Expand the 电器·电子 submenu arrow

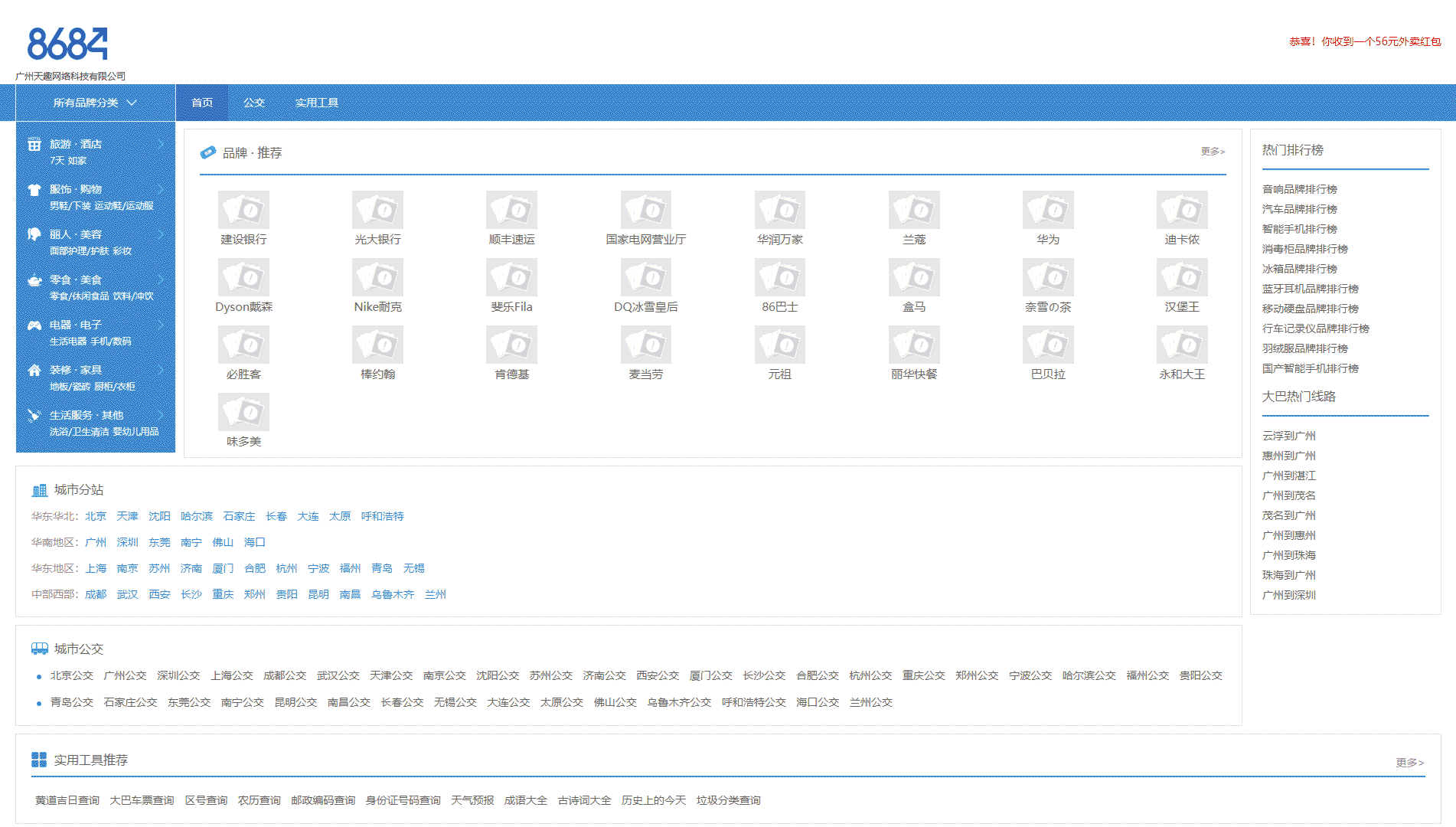click(161, 325)
